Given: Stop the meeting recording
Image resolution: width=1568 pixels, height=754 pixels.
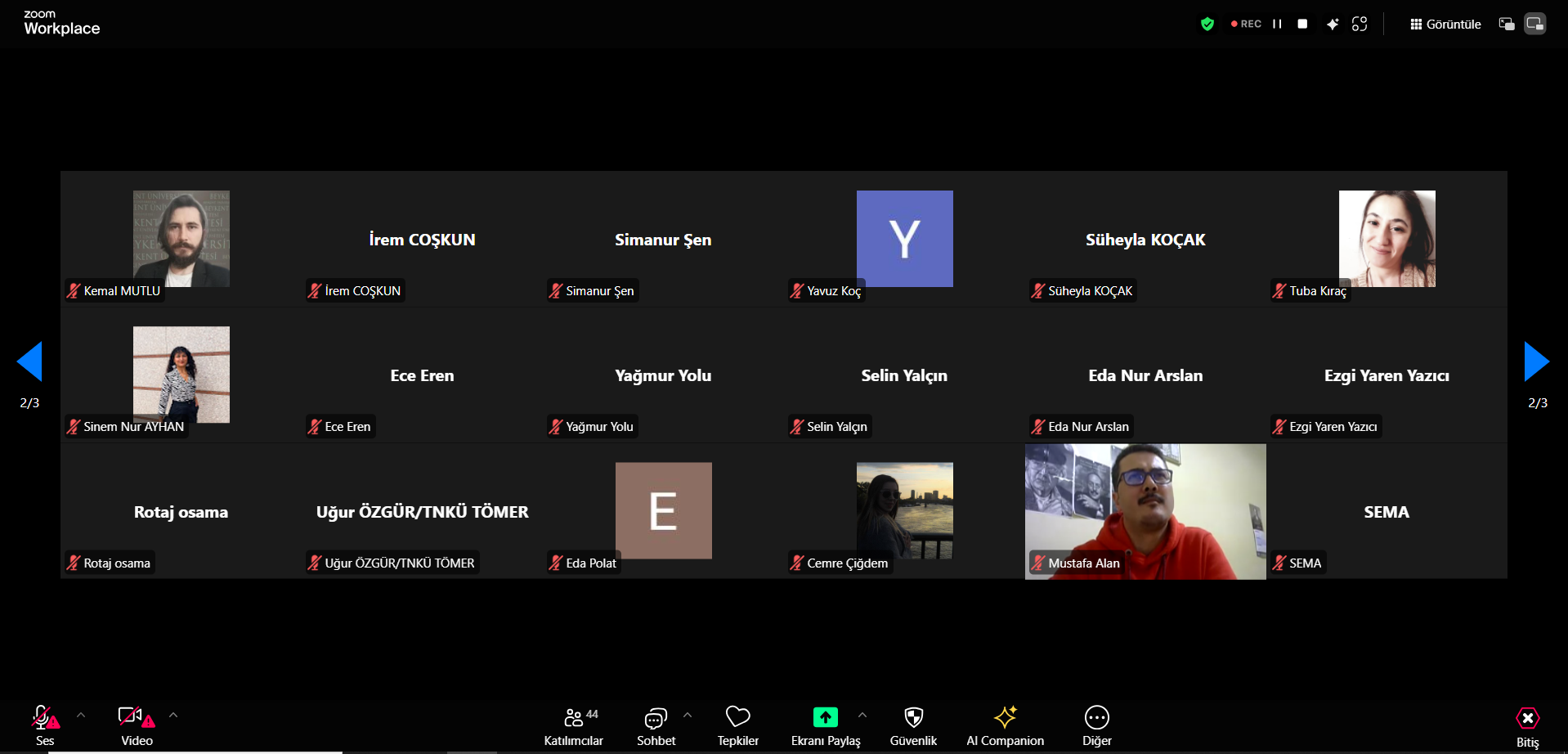Looking at the screenshot, I should (x=1302, y=25).
